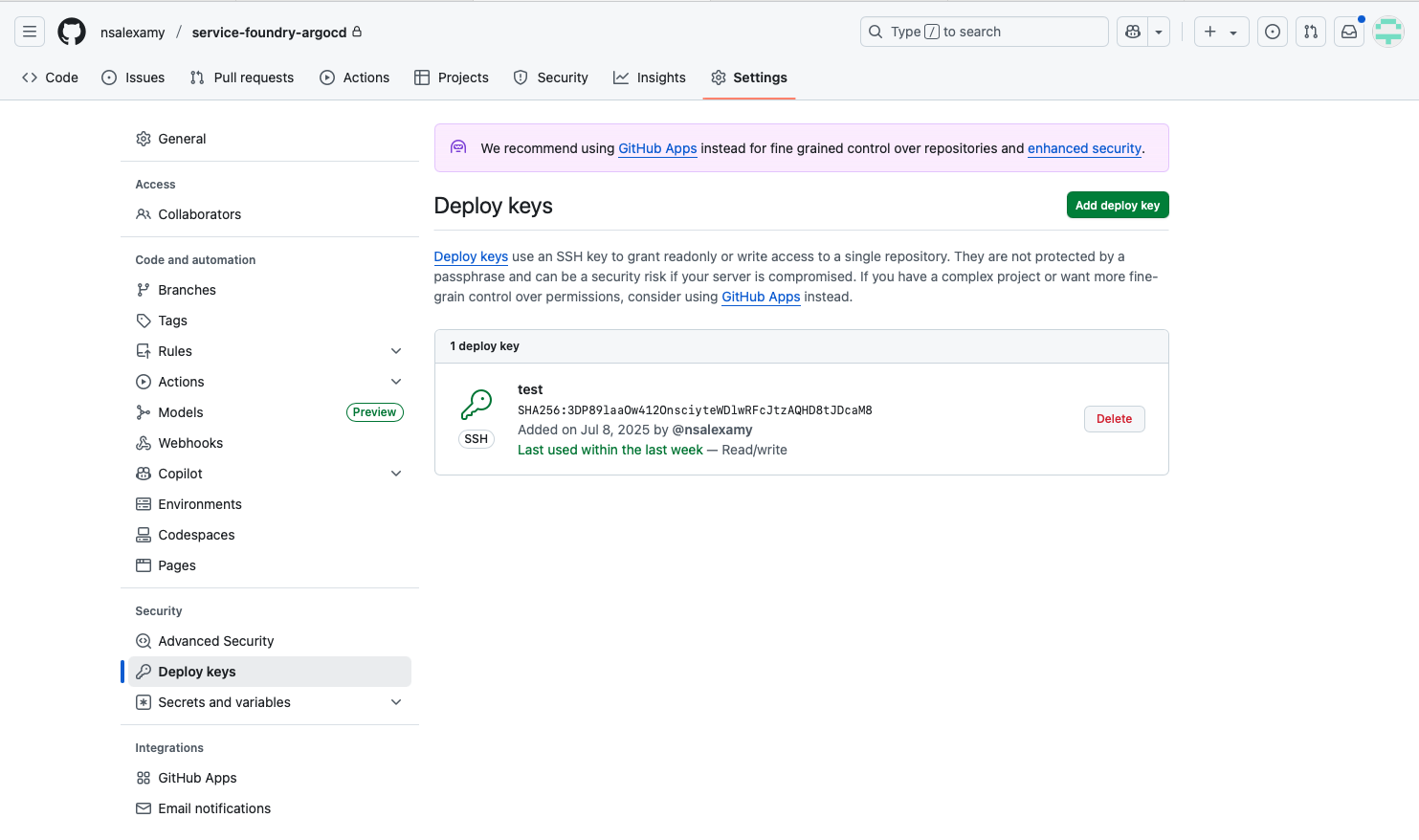Viewport: 1419px width, 840px height.
Task: Select the Settings tab
Action: 749,77
